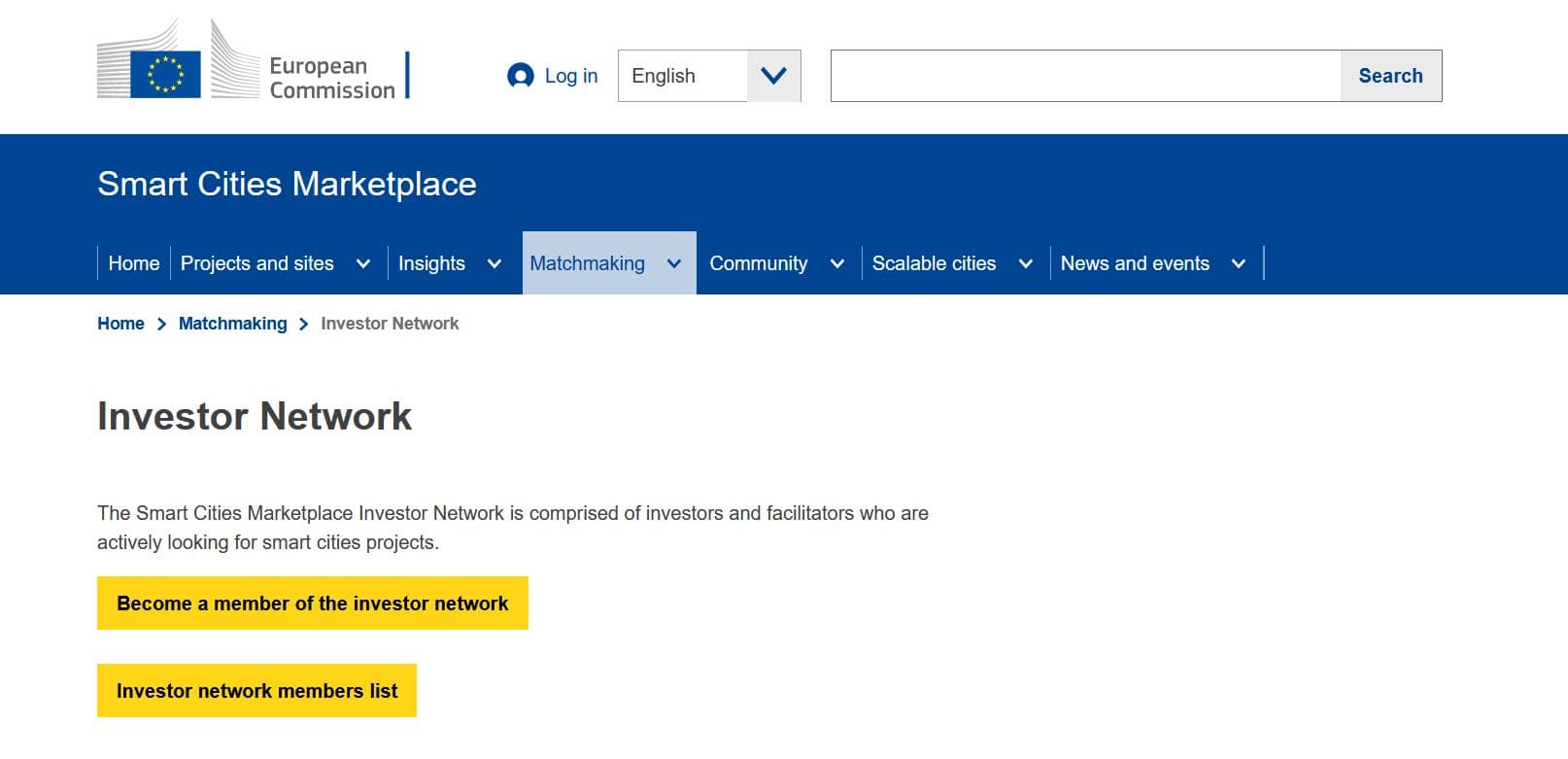Click the language dropdown arrow

click(x=773, y=76)
